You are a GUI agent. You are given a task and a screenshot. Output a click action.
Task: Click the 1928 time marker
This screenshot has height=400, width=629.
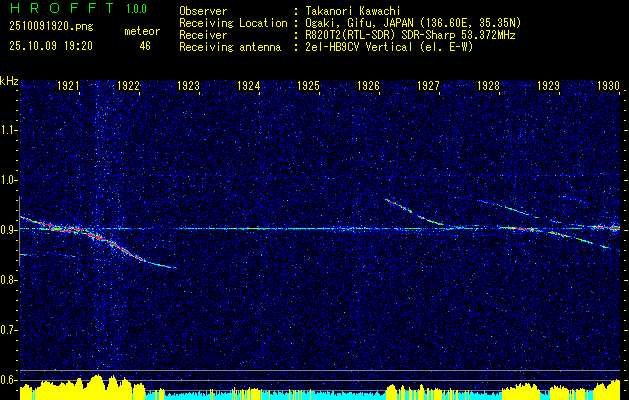point(489,85)
